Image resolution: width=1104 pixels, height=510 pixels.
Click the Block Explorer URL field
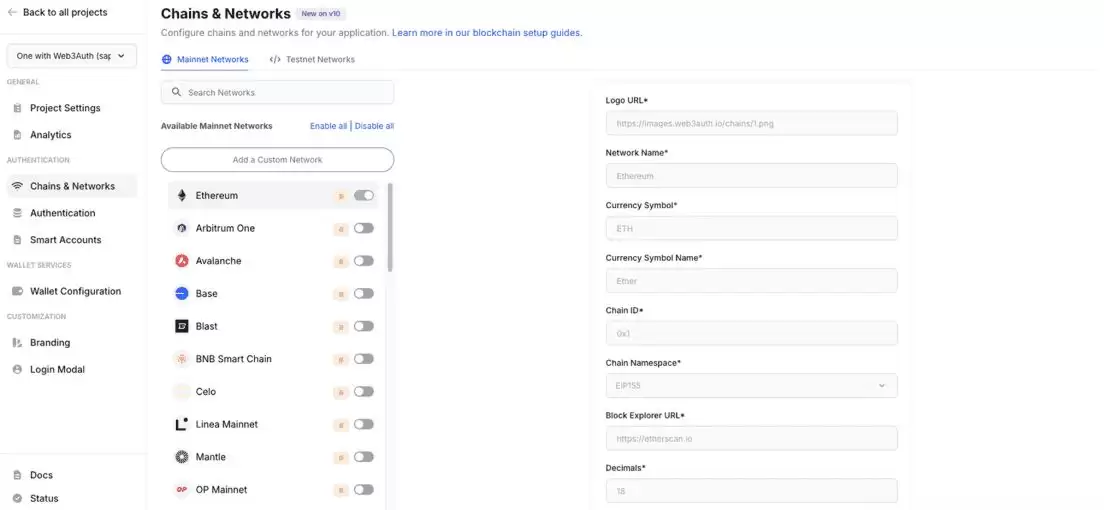[751, 438]
